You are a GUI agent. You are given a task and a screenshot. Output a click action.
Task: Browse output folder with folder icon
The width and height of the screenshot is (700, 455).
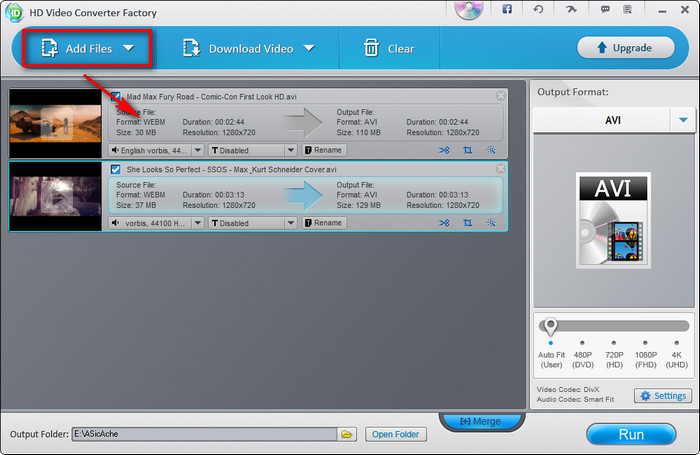[346, 434]
